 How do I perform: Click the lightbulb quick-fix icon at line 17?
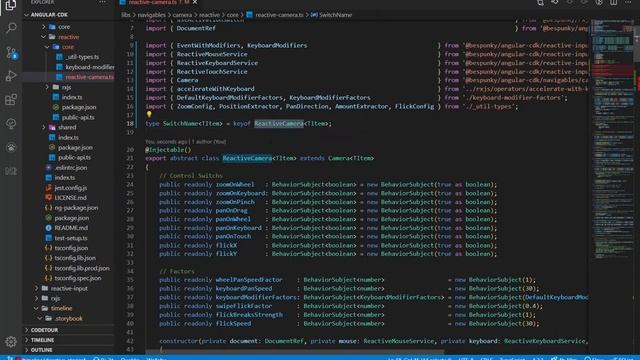click(149, 115)
